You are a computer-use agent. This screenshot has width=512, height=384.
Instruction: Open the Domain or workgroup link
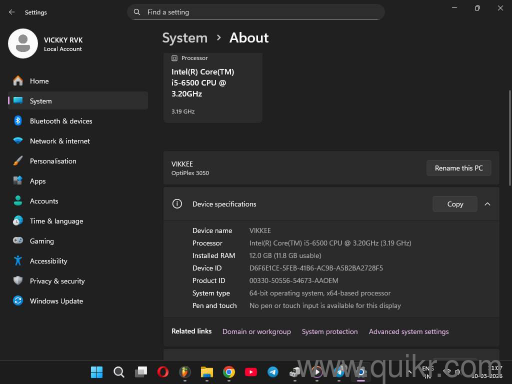[x=257, y=332]
